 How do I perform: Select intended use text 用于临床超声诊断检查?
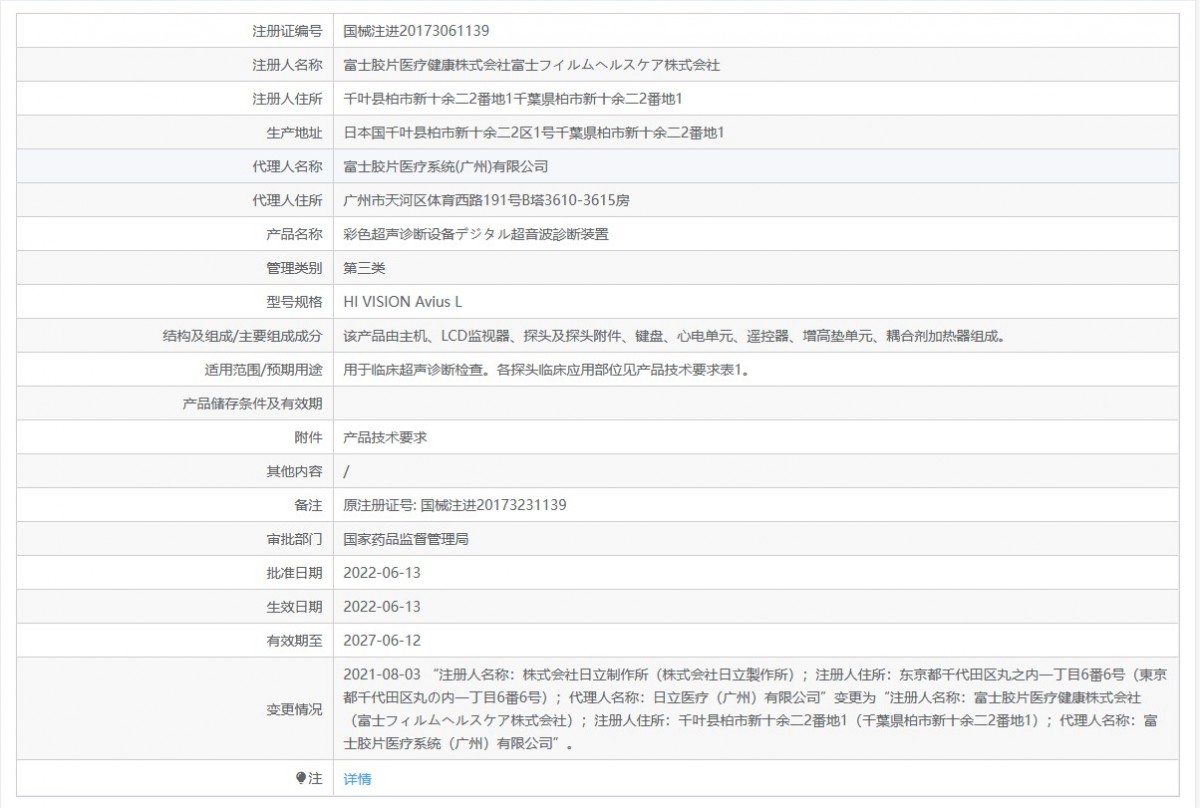[546, 370]
